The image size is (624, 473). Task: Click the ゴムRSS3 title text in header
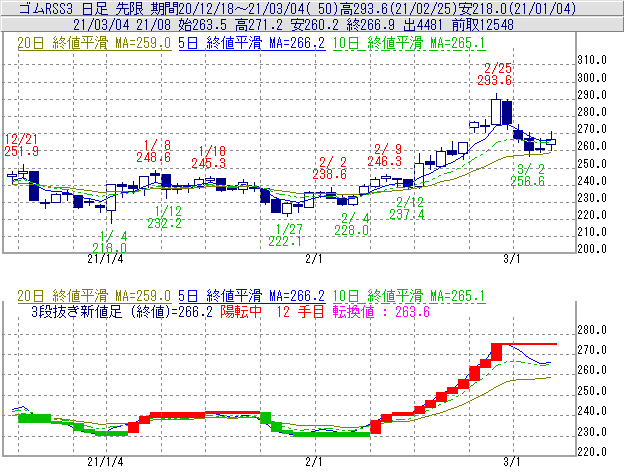[46, 8]
